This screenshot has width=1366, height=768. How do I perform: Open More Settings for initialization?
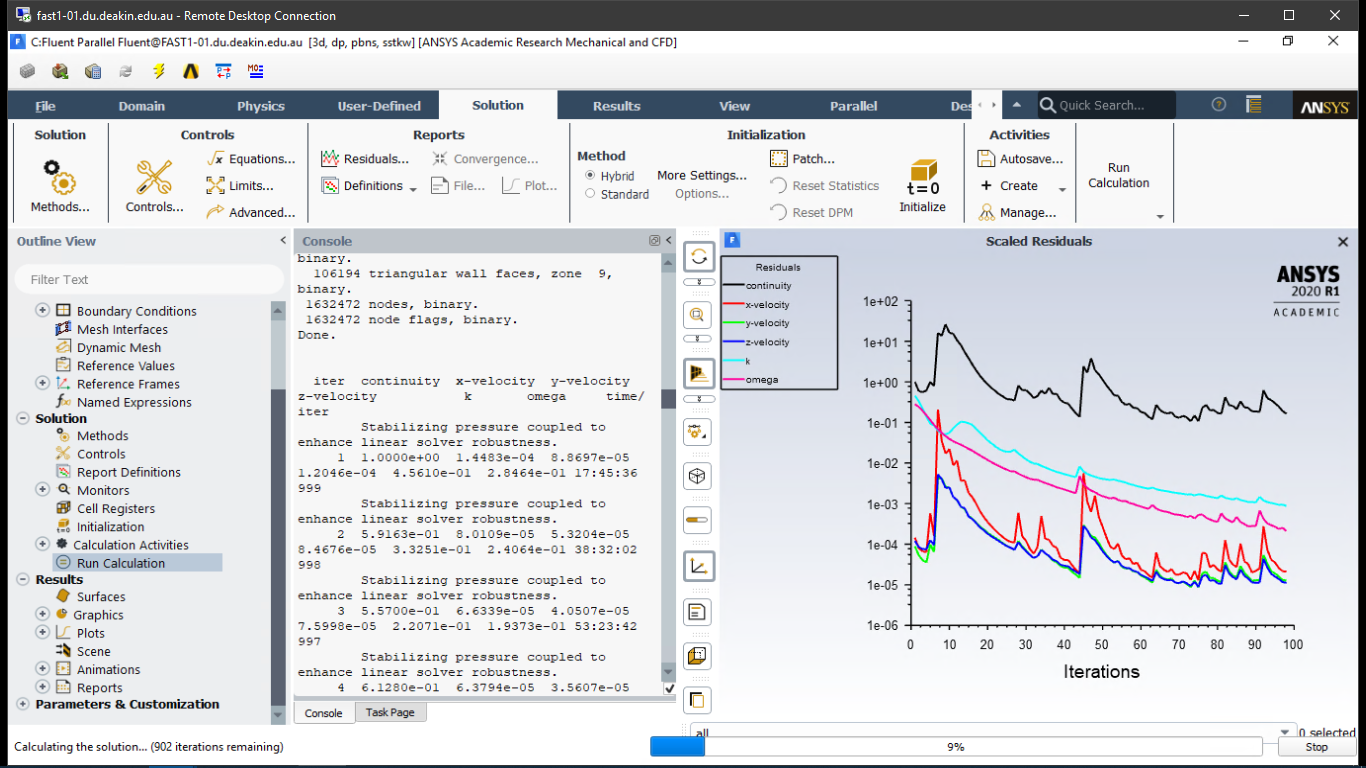click(x=702, y=176)
